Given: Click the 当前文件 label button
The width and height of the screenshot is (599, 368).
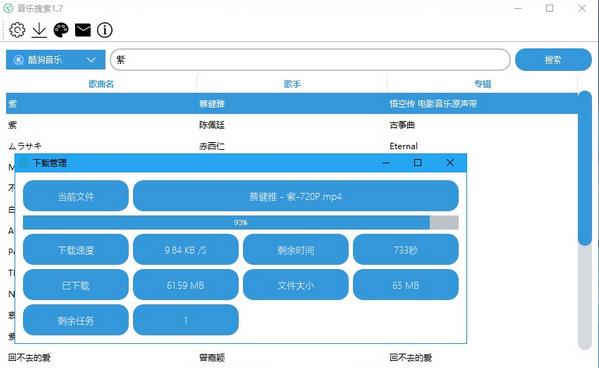Looking at the screenshot, I should click(x=76, y=196).
